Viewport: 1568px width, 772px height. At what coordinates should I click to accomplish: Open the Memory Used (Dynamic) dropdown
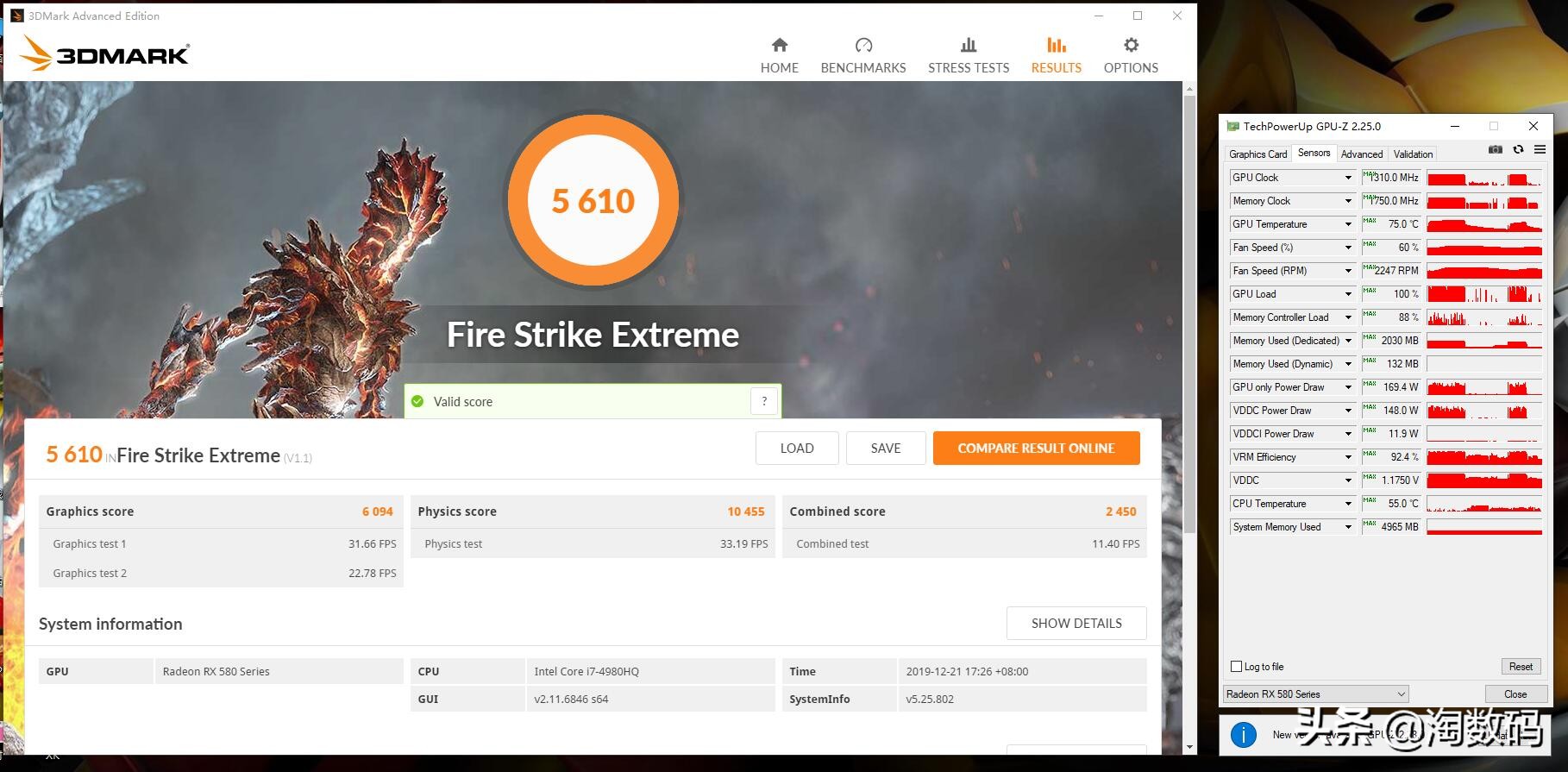[x=1348, y=364]
